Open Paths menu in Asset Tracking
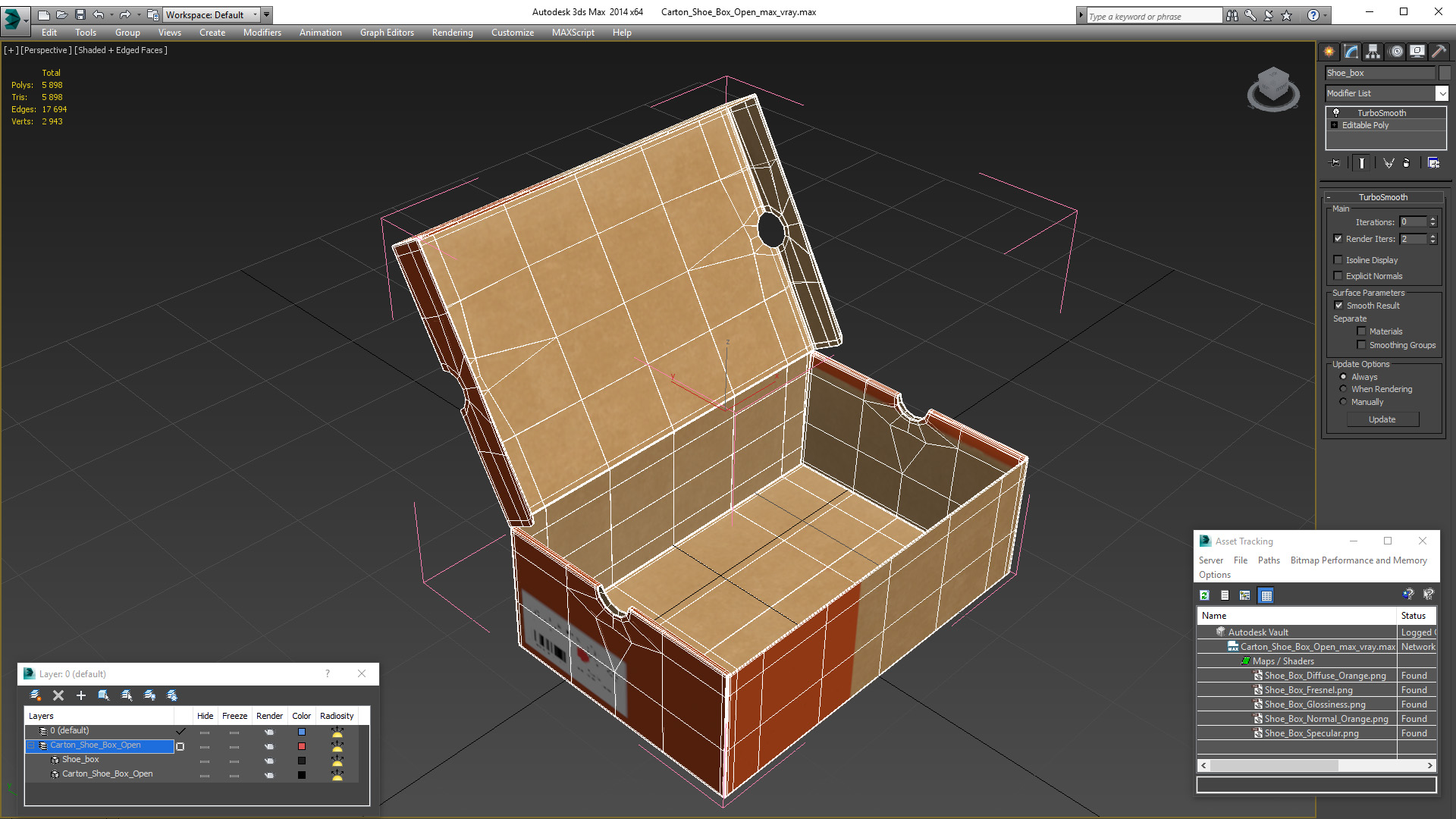Viewport: 1456px width, 819px height. (x=1269, y=560)
